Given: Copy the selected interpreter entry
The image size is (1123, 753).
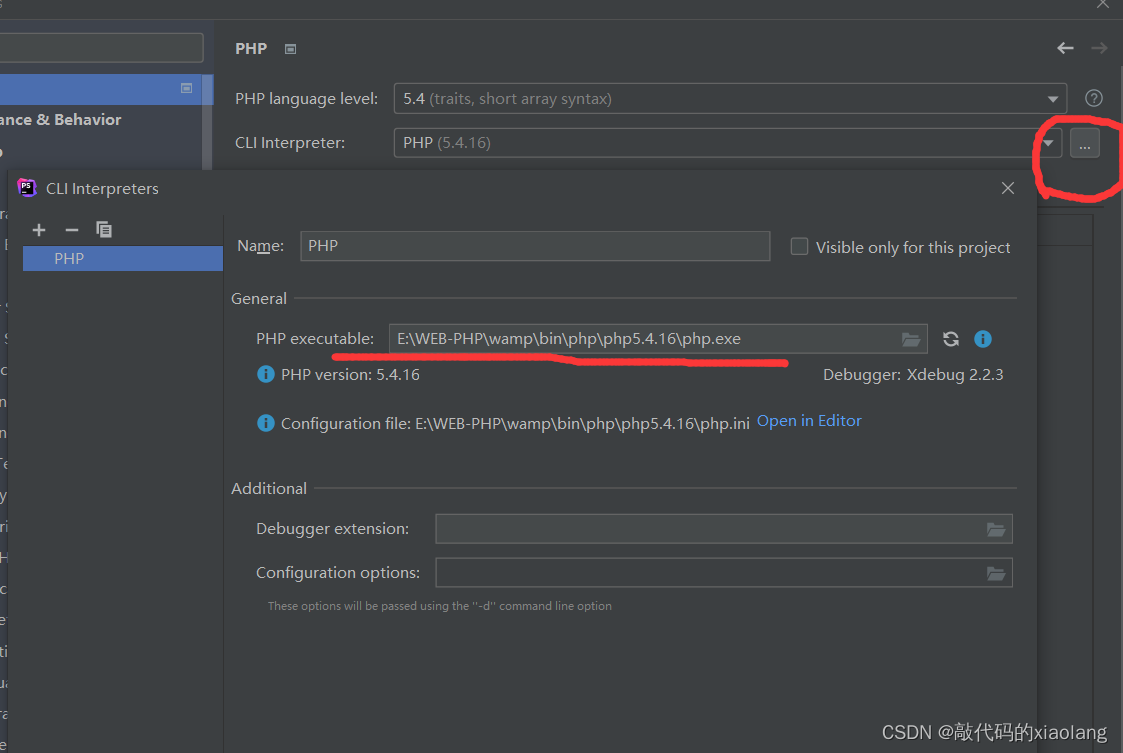Looking at the screenshot, I should [x=104, y=229].
